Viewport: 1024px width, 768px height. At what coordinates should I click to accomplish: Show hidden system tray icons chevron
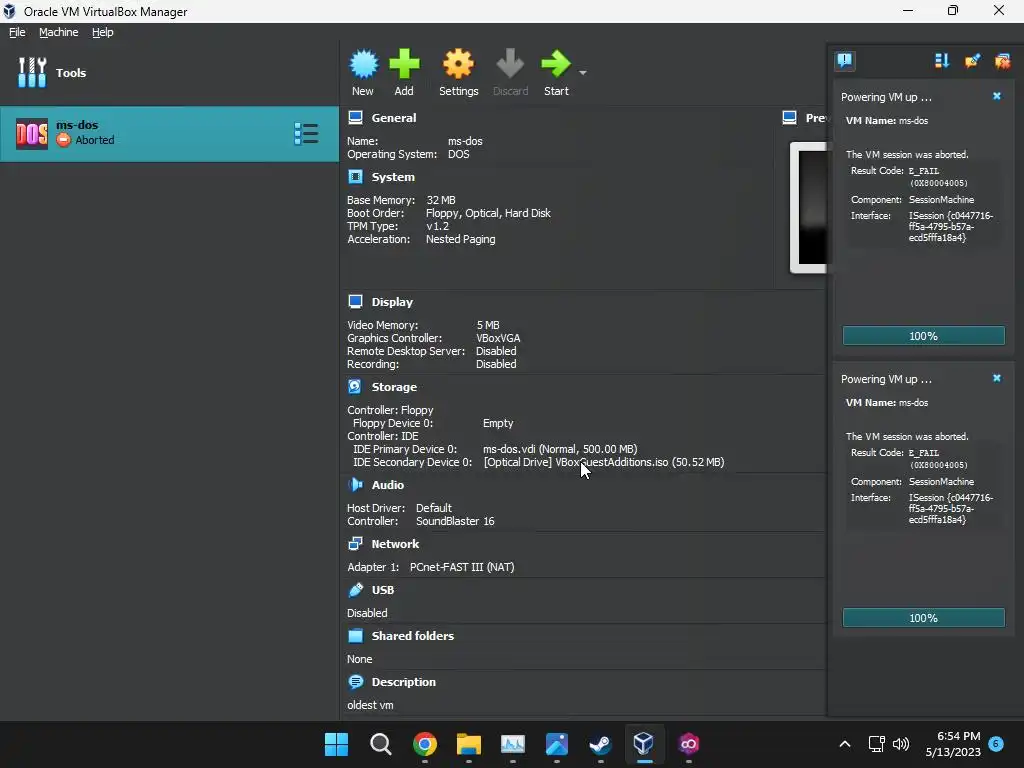click(844, 744)
